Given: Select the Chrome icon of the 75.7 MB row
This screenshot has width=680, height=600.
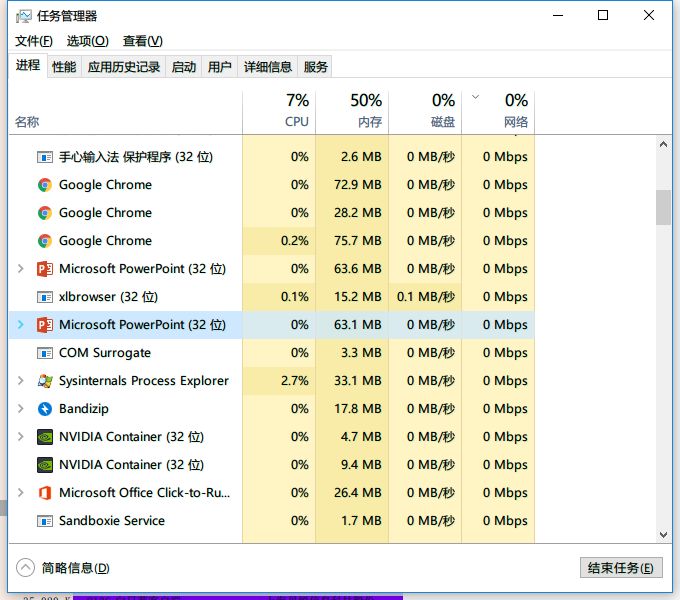Looking at the screenshot, I should [45, 241].
